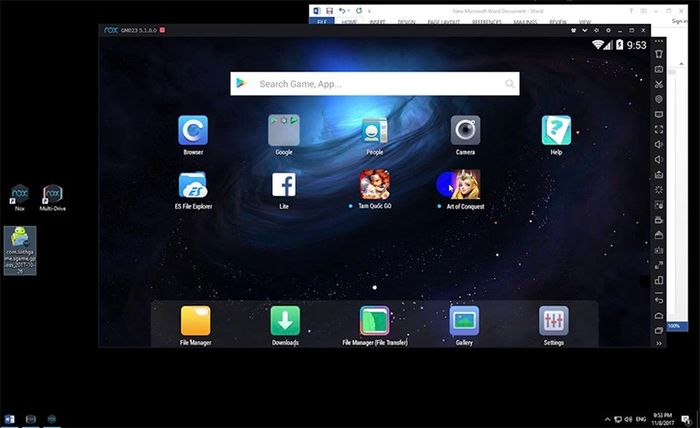This screenshot has height=428, width=700.
Task: Select the APK file on desktop
Action: point(20,250)
